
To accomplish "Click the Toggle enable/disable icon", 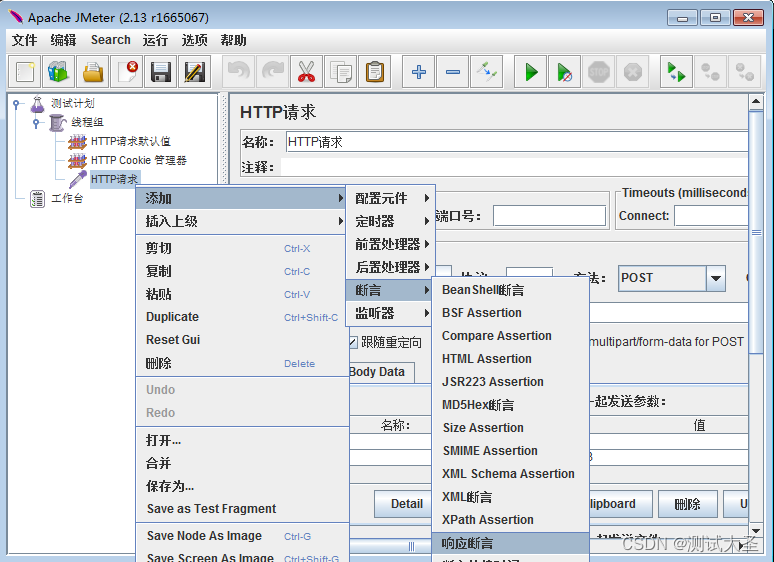I will 487,72.
